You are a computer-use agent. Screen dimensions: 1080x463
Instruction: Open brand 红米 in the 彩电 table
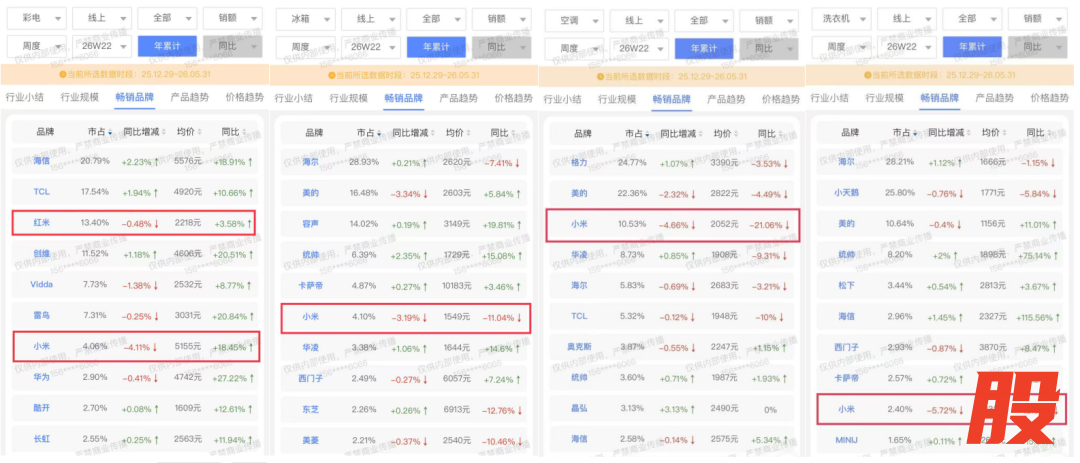[42, 223]
